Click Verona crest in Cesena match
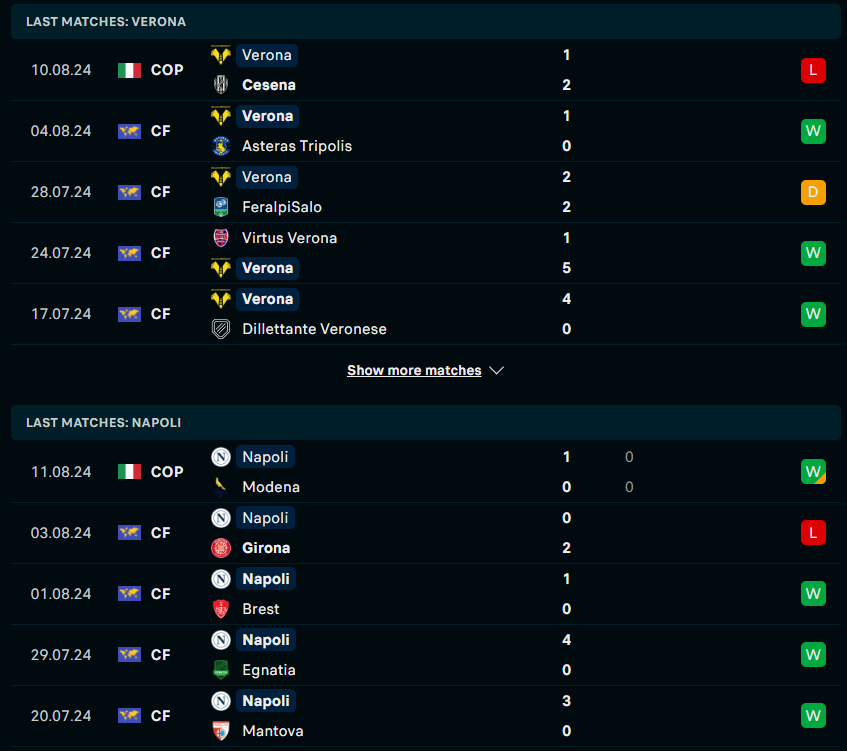The width and height of the screenshot is (847, 751). (220, 55)
